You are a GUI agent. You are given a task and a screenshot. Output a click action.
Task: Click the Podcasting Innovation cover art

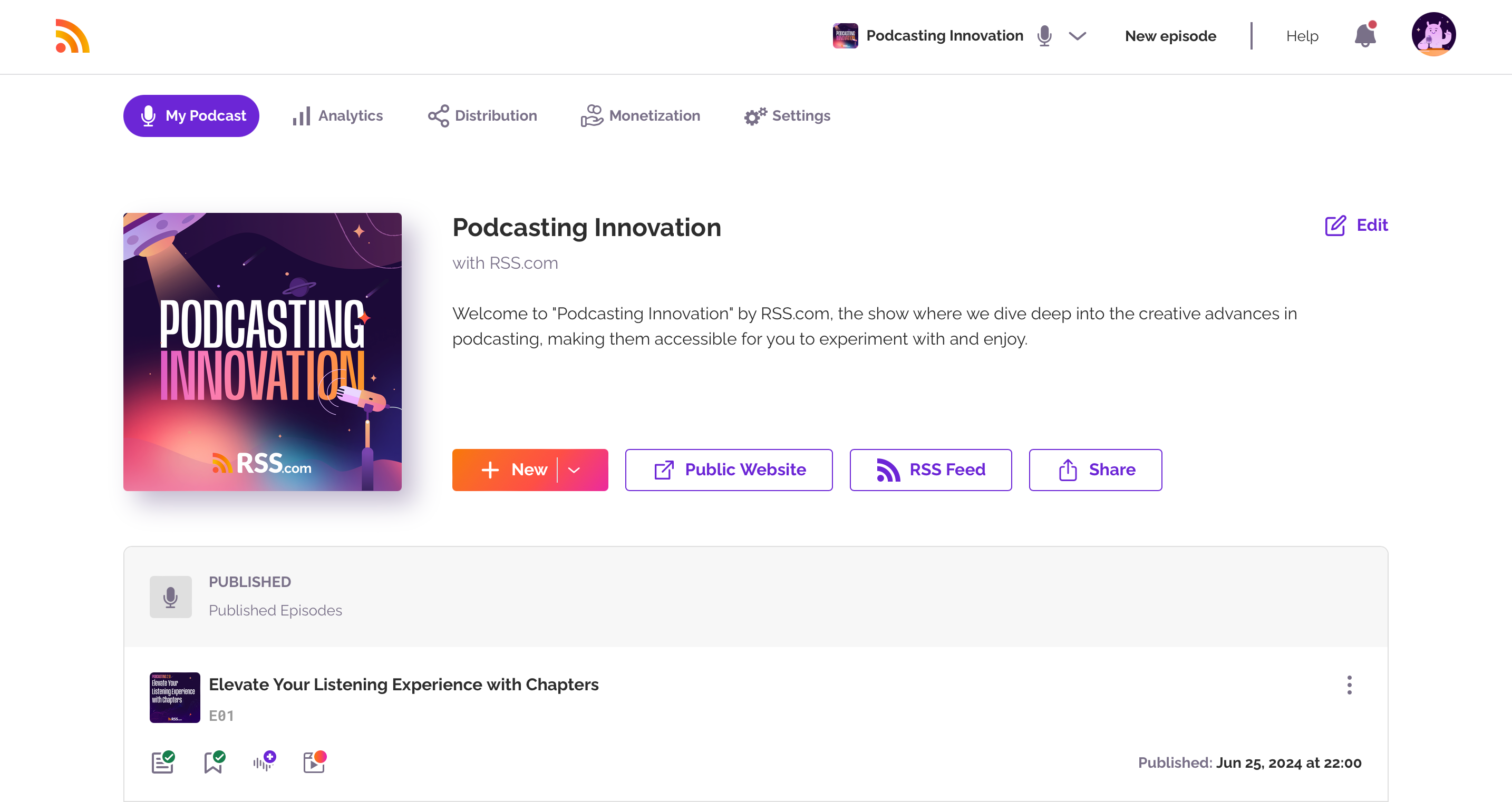point(263,351)
